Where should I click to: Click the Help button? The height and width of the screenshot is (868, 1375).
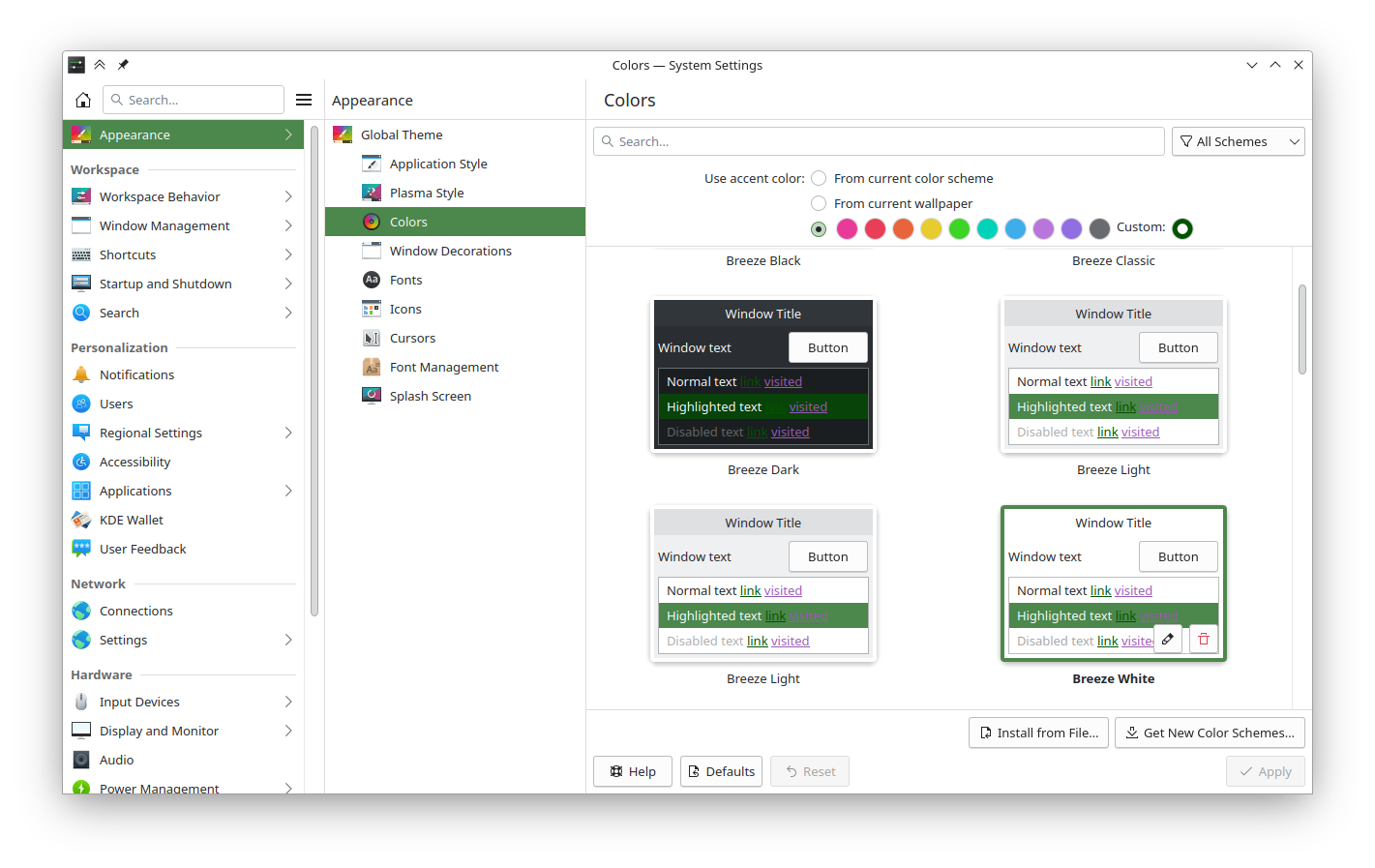(633, 771)
